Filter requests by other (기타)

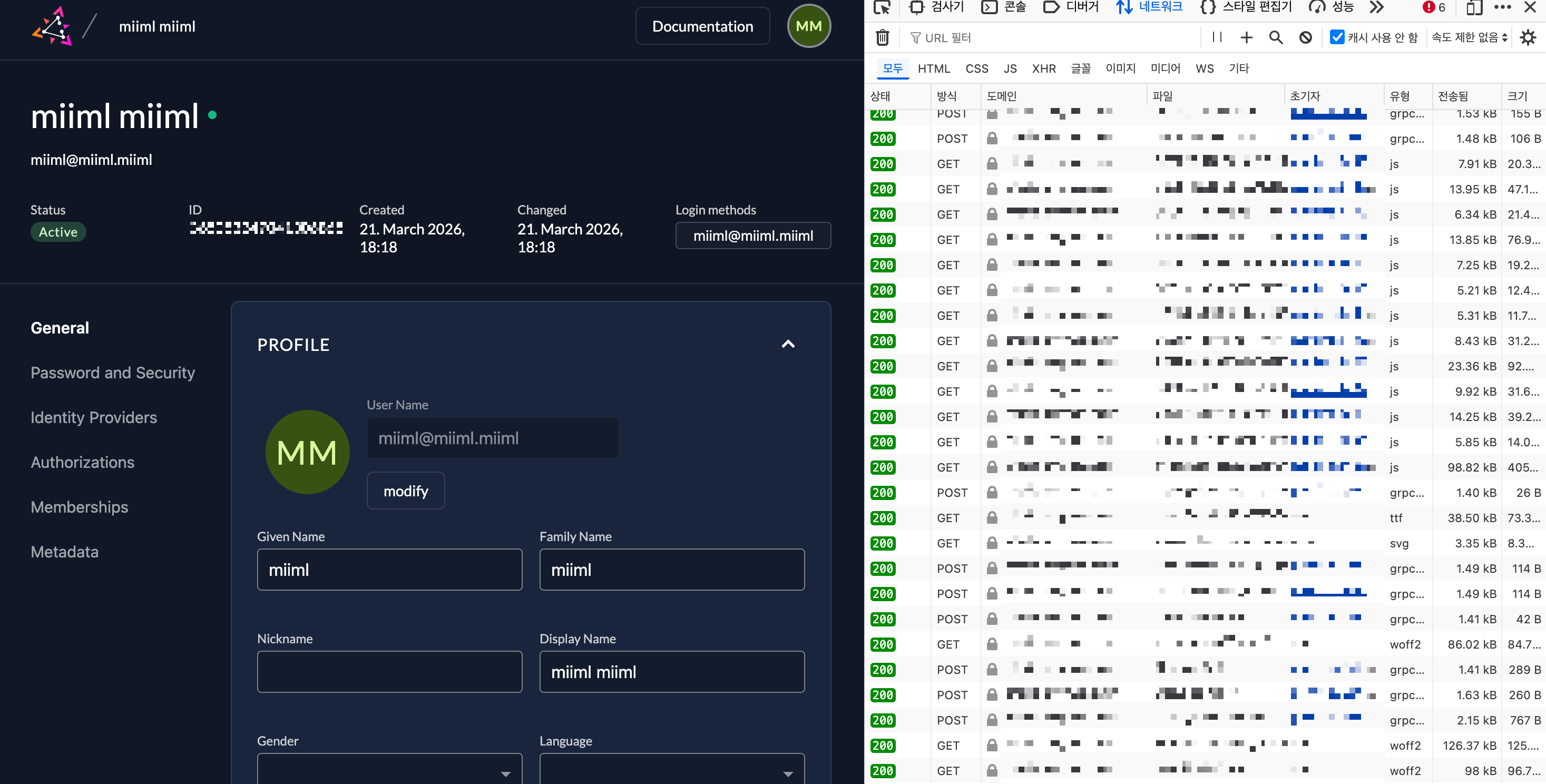click(x=1239, y=68)
